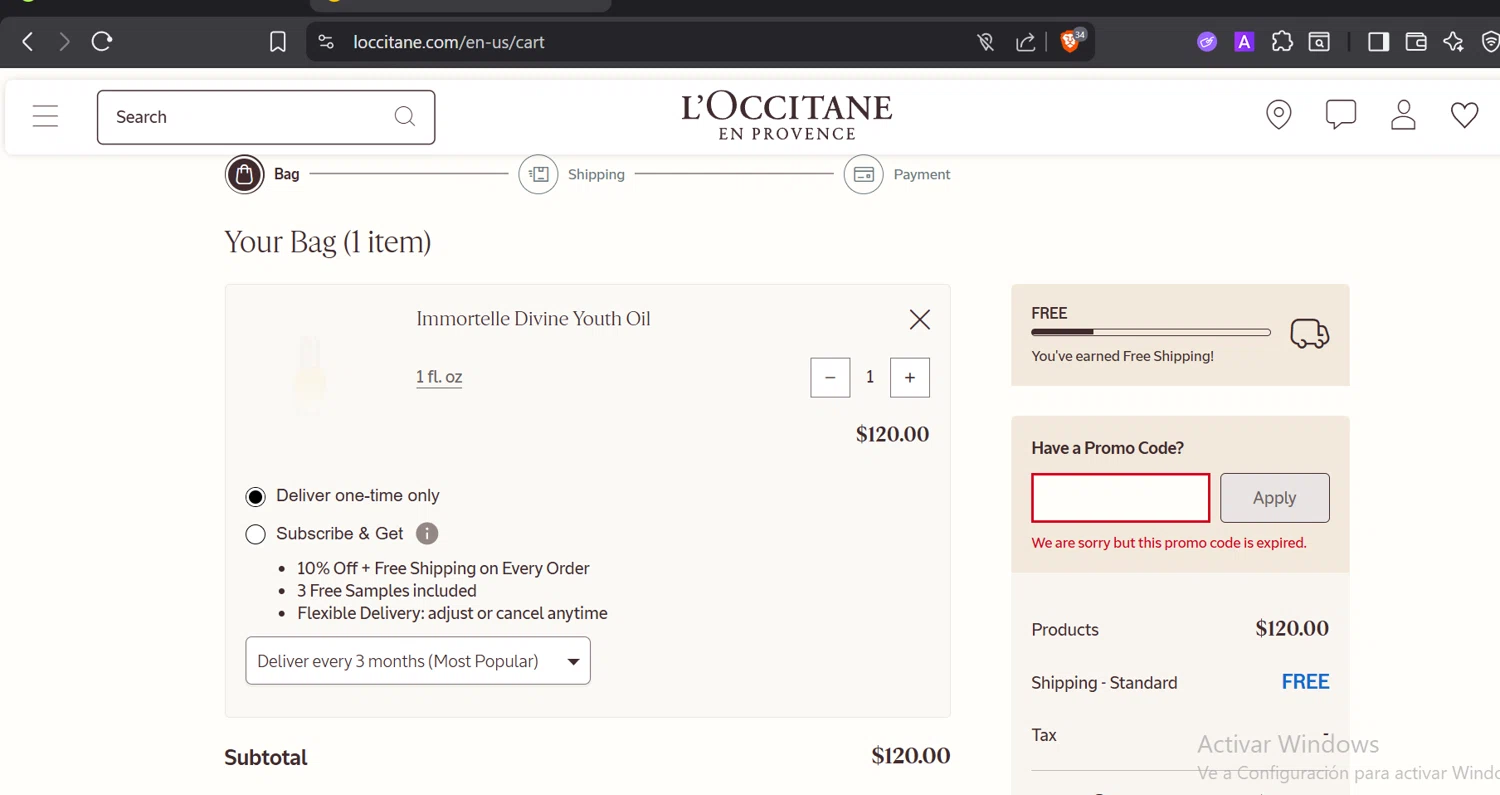The image size is (1500, 795).
Task: Click the Apply promo button
Action: click(x=1275, y=498)
